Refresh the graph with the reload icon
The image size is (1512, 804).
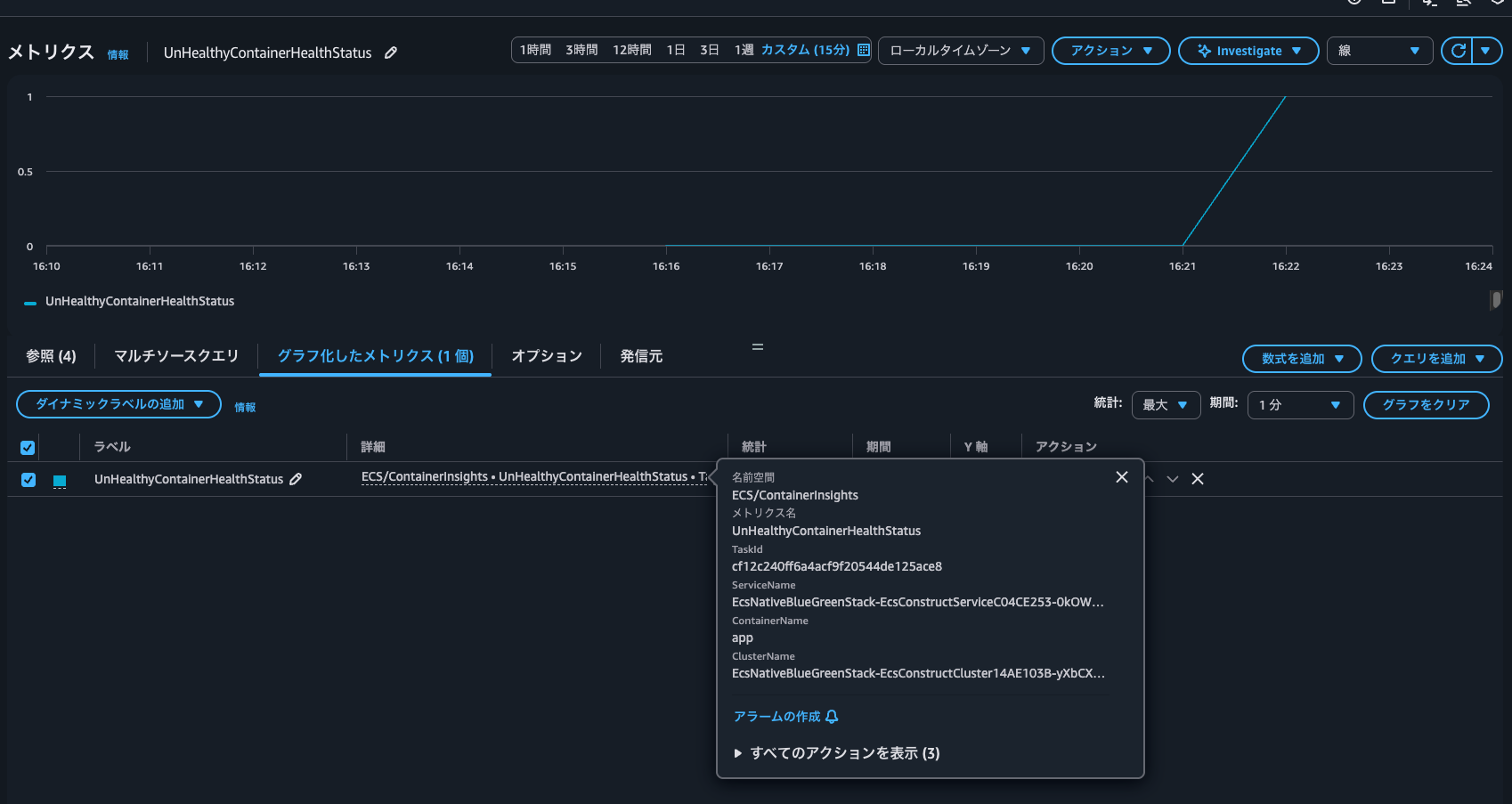[1458, 51]
